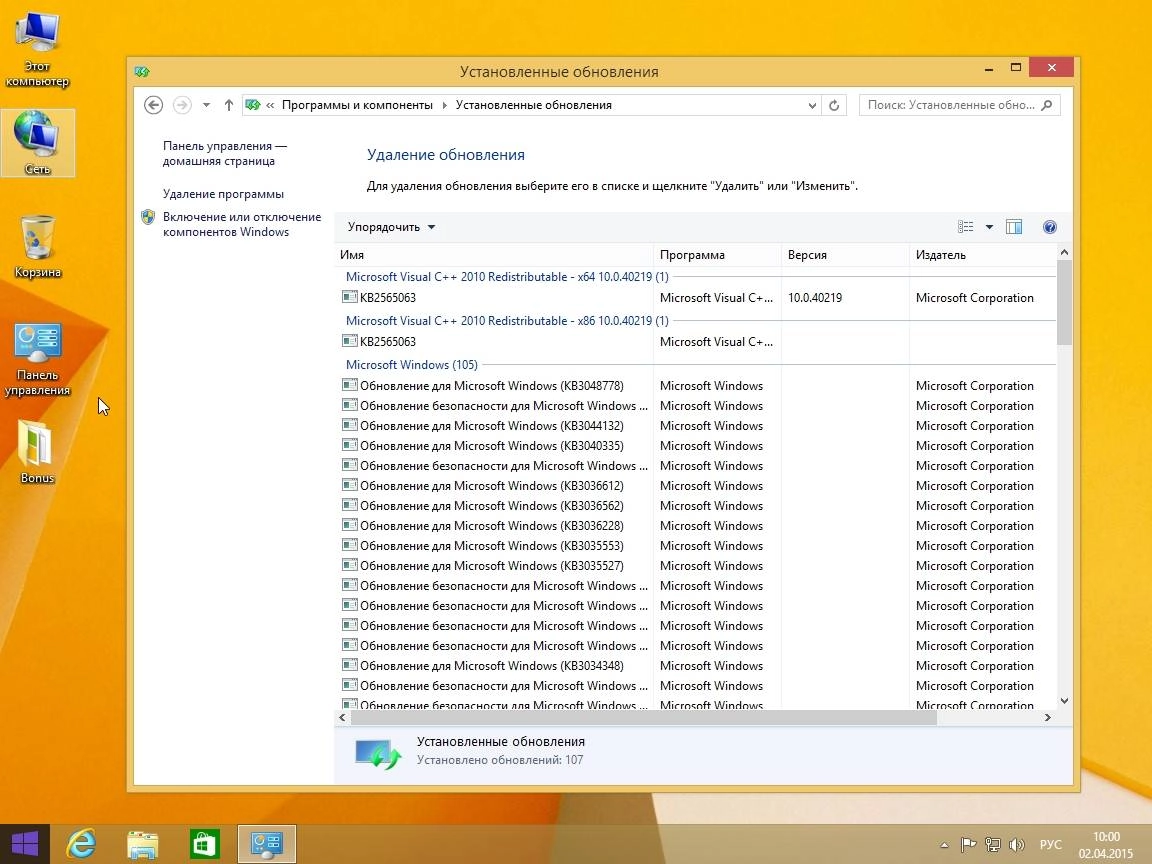
Task: Sort by the Программа column header
Action: pyautogui.click(x=717, y=255)
